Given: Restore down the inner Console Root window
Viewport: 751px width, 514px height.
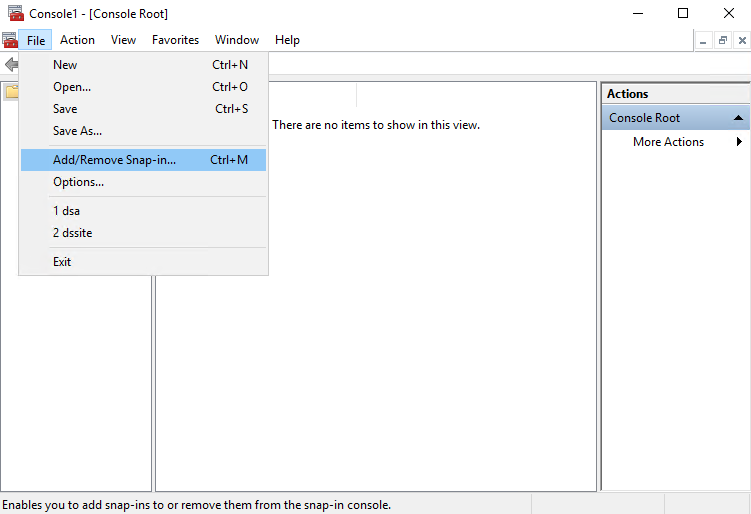Looking at the screenshot, I should click(722, 40).
